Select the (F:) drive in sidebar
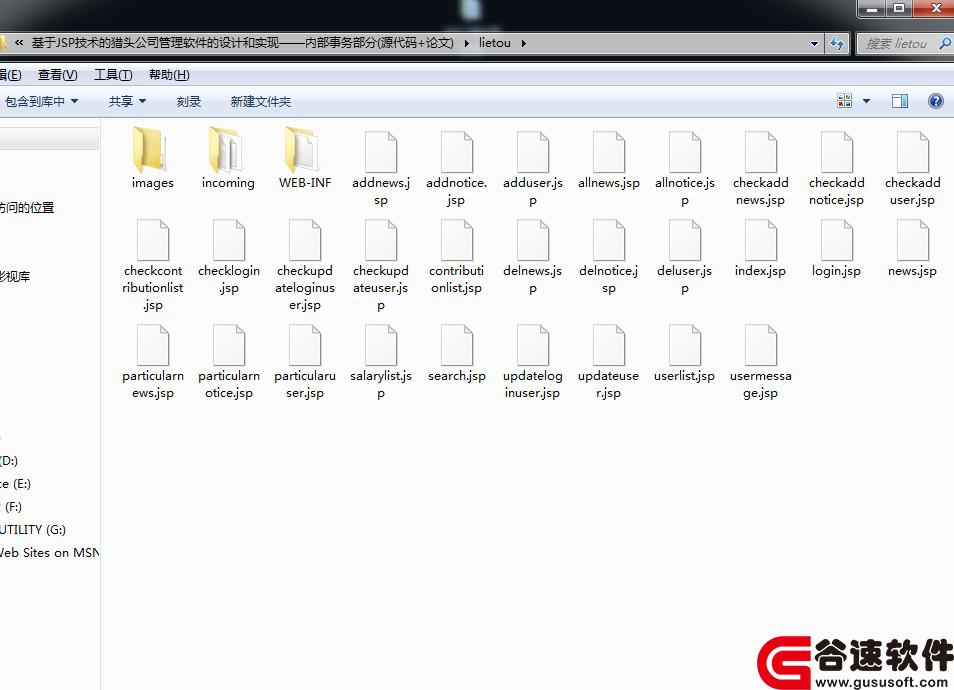954x690 pixels. point(12,506)
